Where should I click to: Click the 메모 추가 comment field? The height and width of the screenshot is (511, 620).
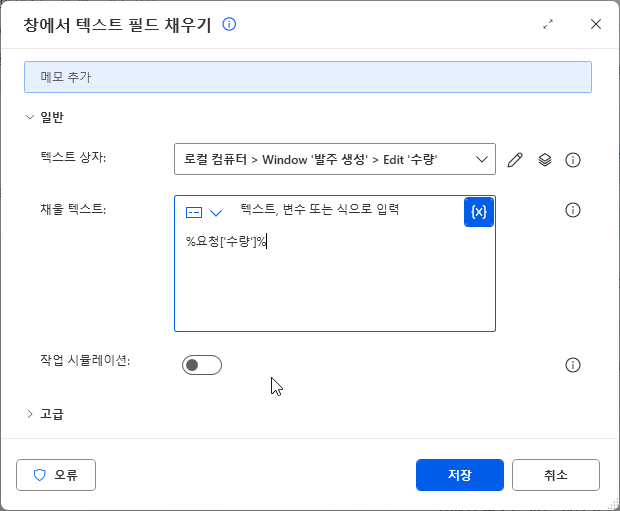coord(308,77)
